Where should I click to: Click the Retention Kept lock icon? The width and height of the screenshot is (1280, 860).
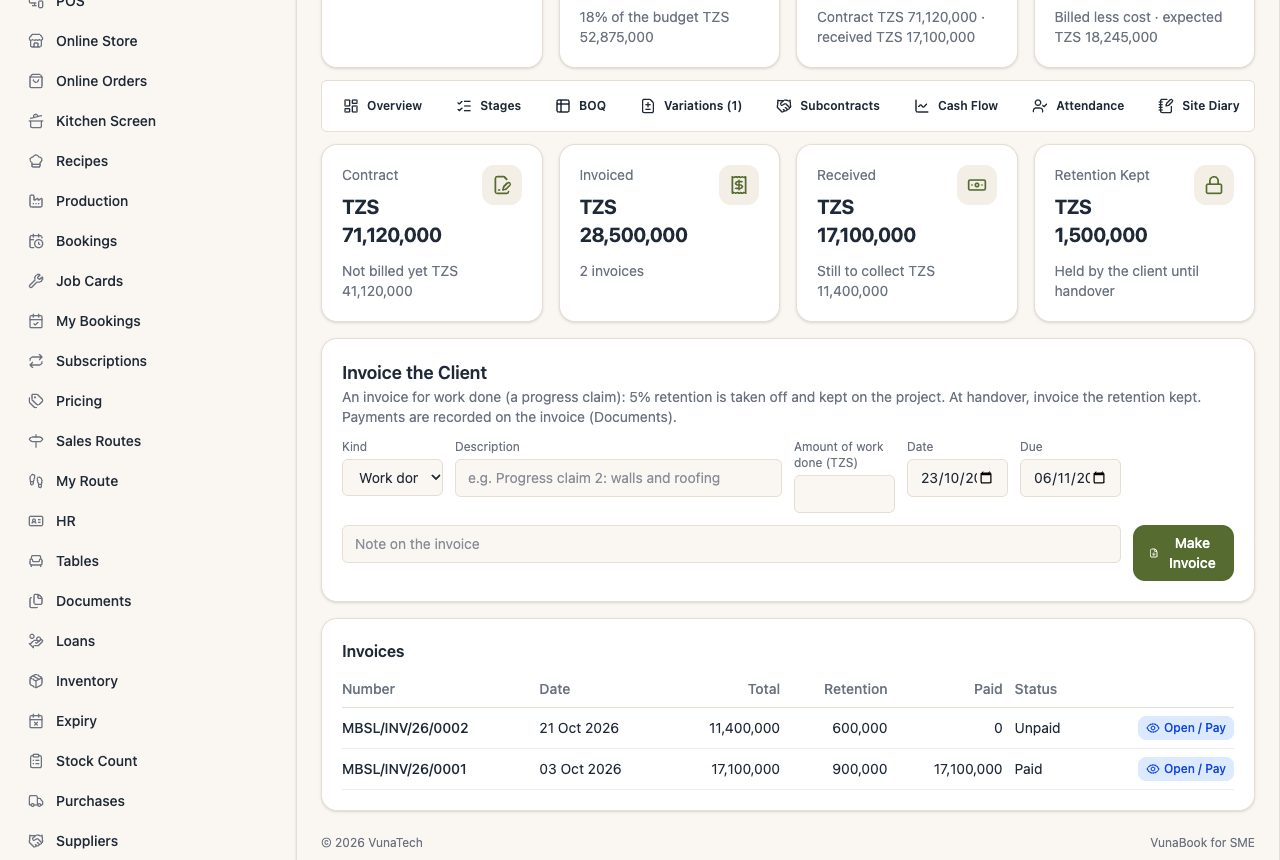(x=1214, y=185)
